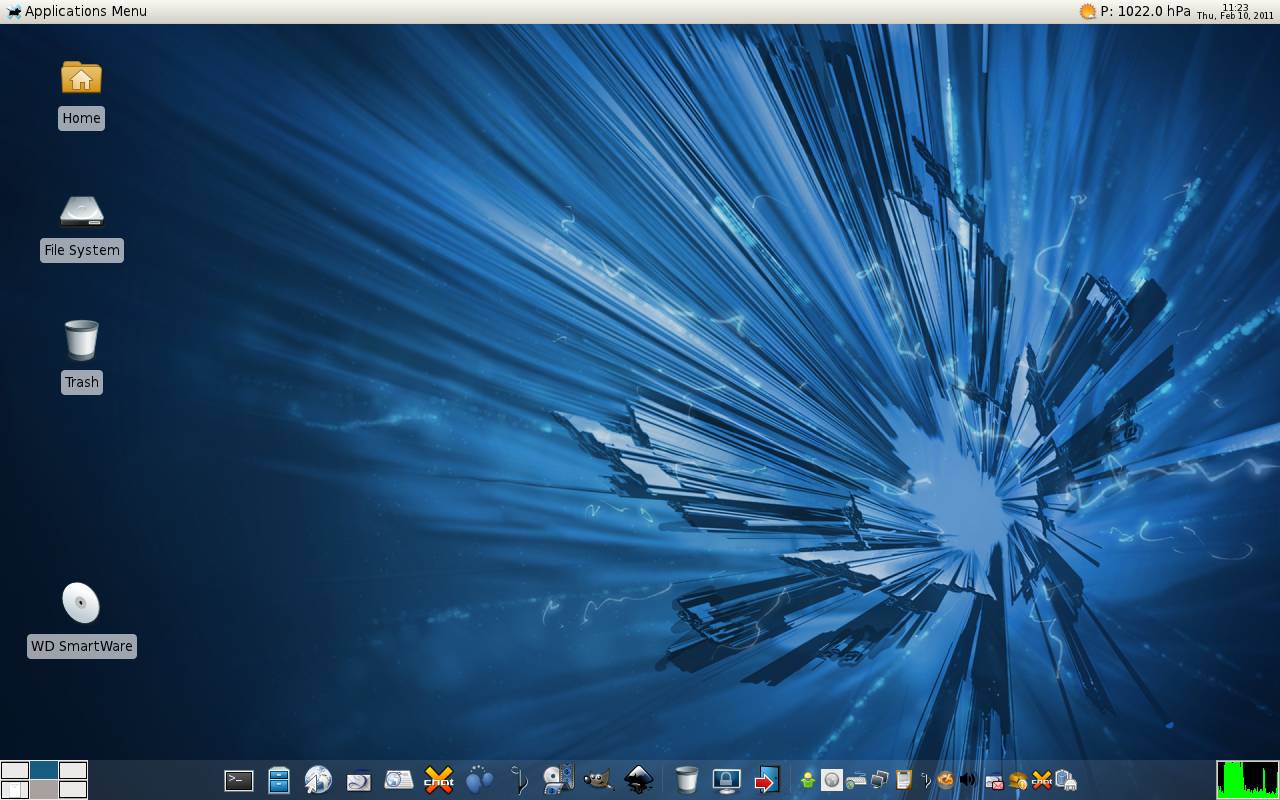Click the small music note tray icon
The width and height of the screenshot is (1280, 800).
click(x=926, y=780)
